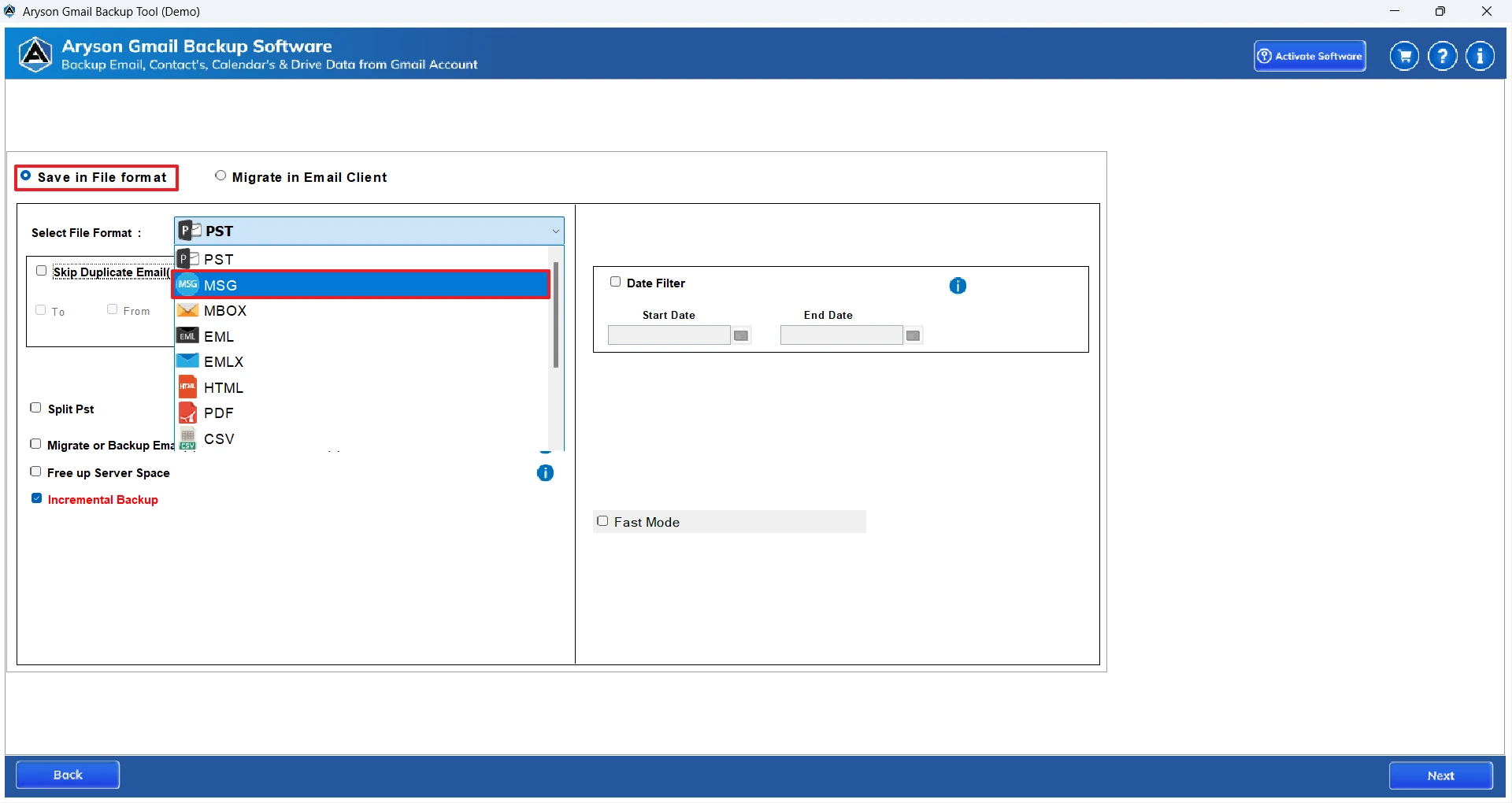Click the HTML format icon

point(187,387)
